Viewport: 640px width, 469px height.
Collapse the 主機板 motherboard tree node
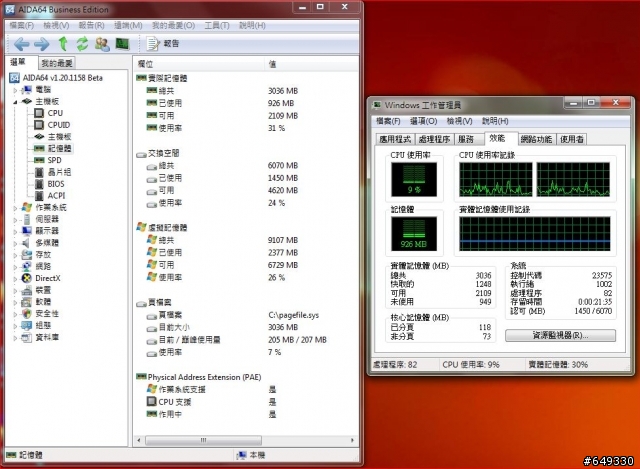(x=15, y=102)
